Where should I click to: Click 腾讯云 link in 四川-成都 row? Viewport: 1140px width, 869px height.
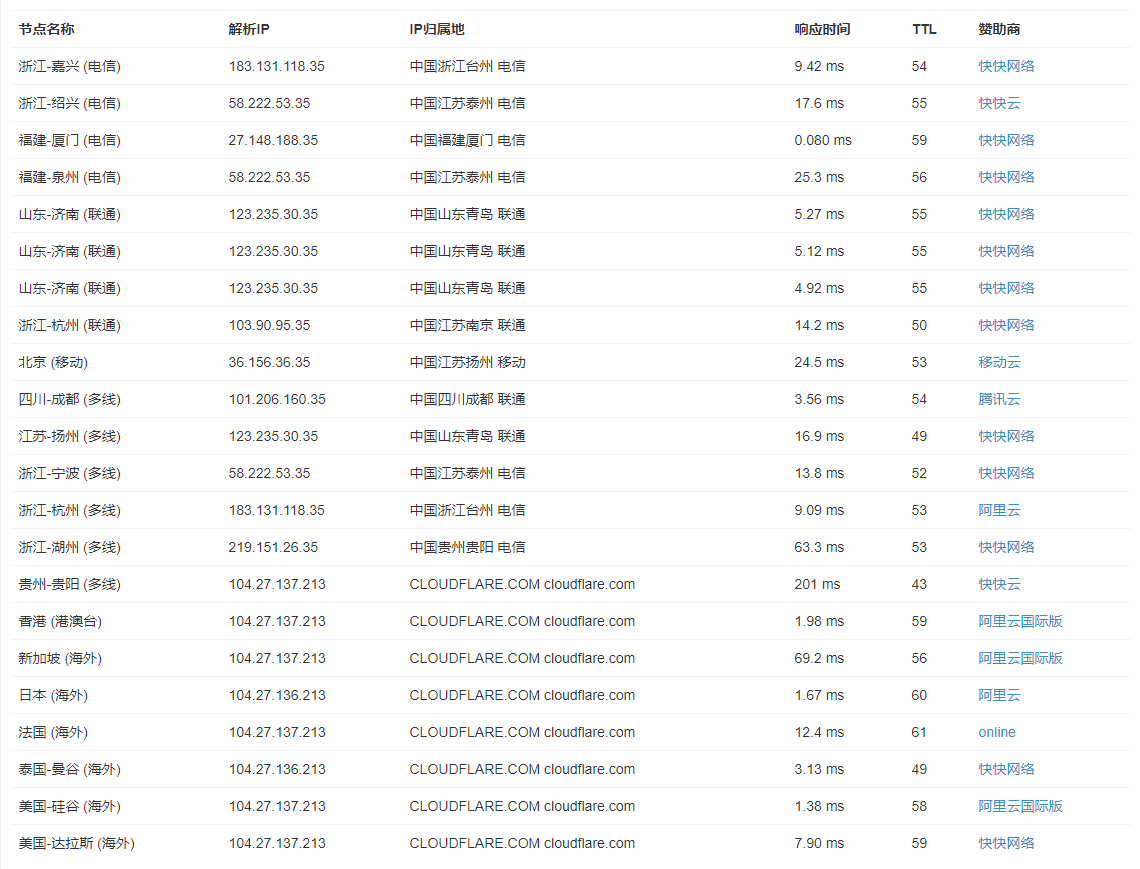coord(999,399)
